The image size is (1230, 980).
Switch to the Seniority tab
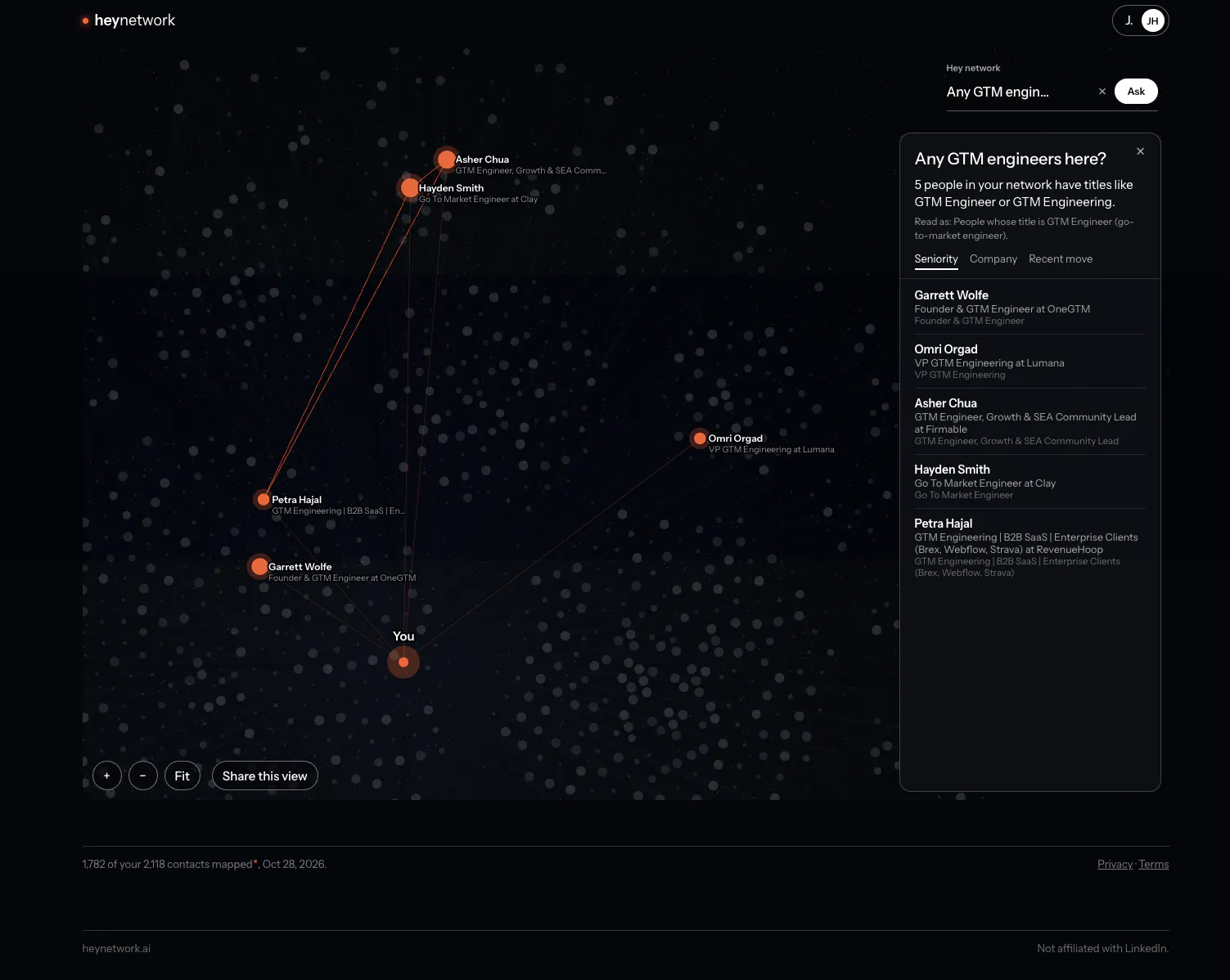click(x=936, y=259)
